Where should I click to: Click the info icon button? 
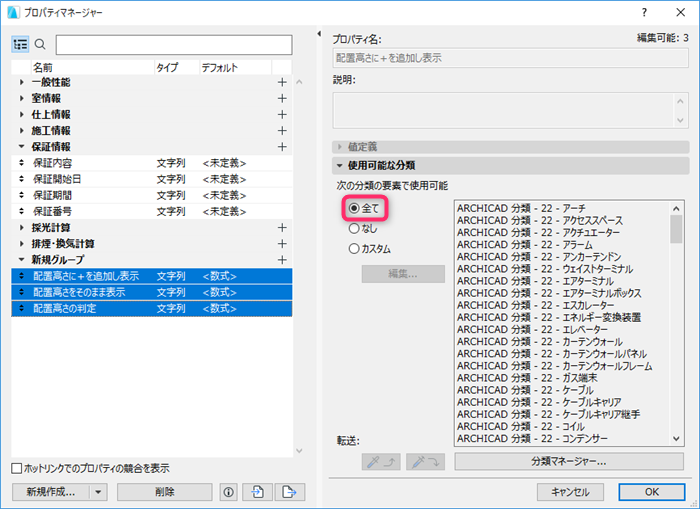(229, 492)
